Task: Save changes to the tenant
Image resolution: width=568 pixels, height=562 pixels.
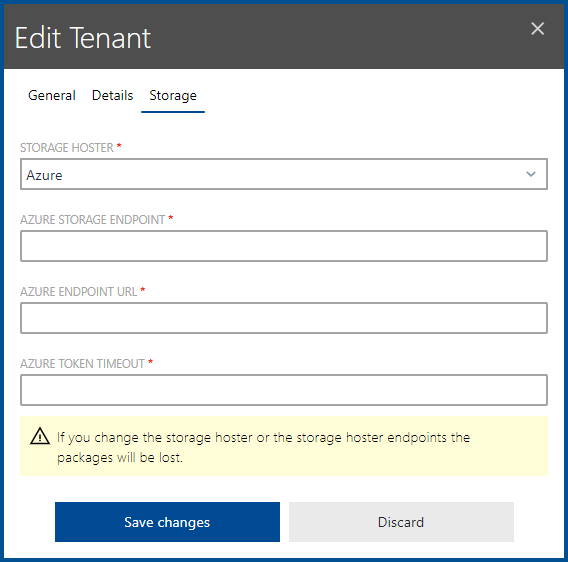Action: coord(167,522)
